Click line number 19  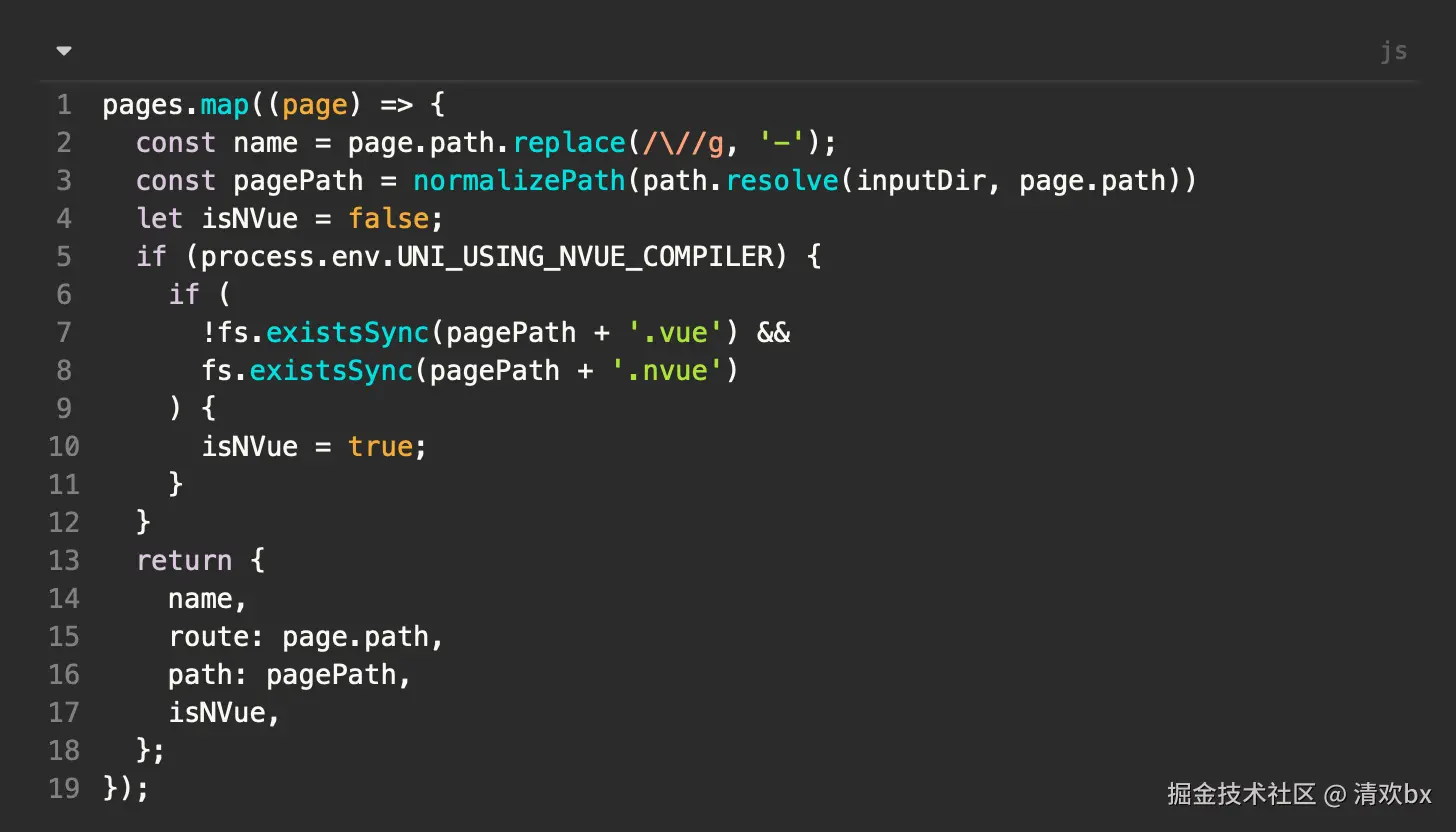point(64,789)
